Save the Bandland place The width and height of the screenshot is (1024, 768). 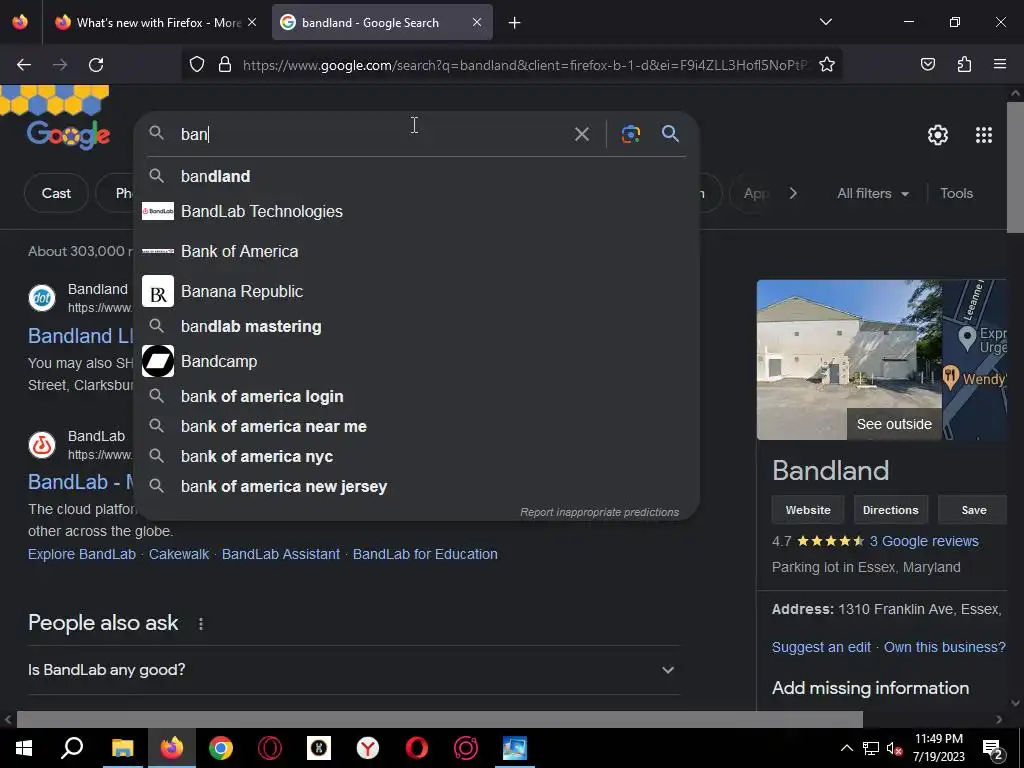click(973, 510)
